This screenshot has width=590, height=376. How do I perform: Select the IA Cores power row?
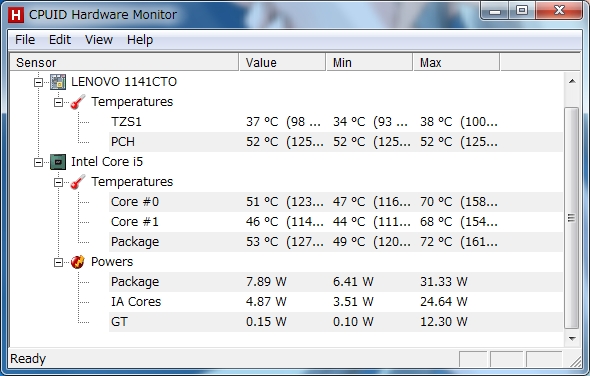pos(336,302)
